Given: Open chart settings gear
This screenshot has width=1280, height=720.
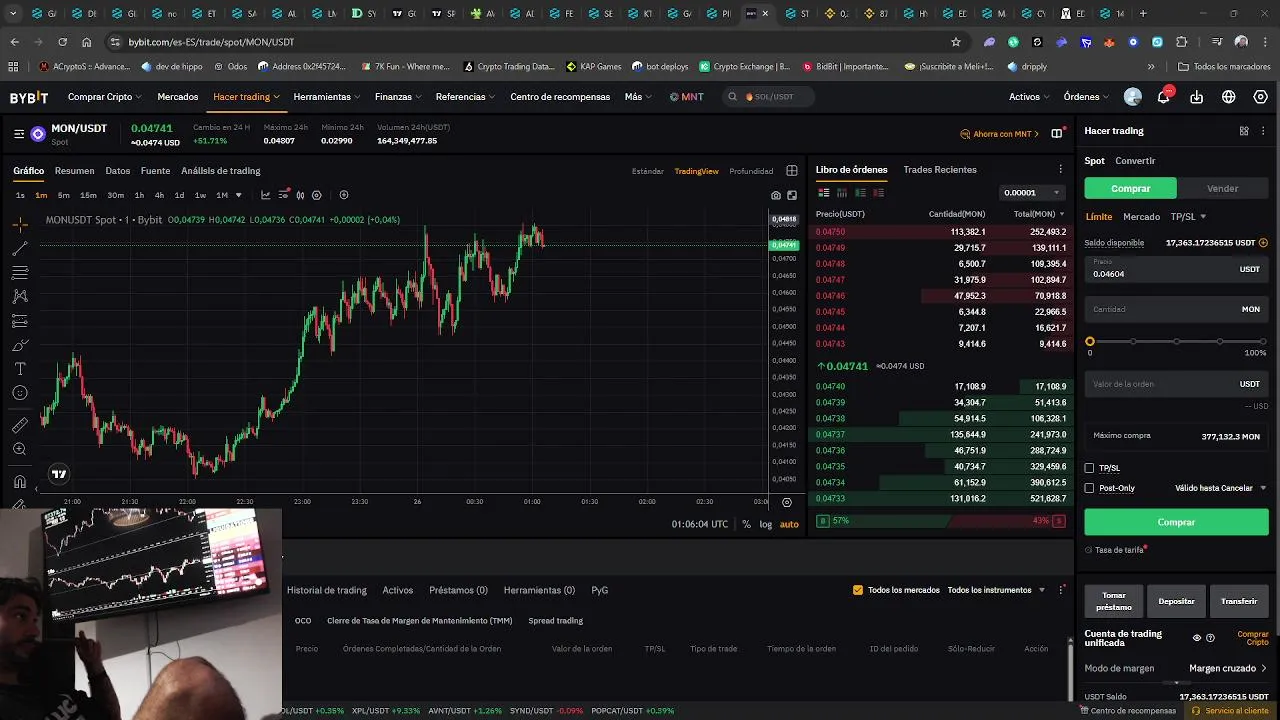Looking at the screenshot, I should pos(317,195).
